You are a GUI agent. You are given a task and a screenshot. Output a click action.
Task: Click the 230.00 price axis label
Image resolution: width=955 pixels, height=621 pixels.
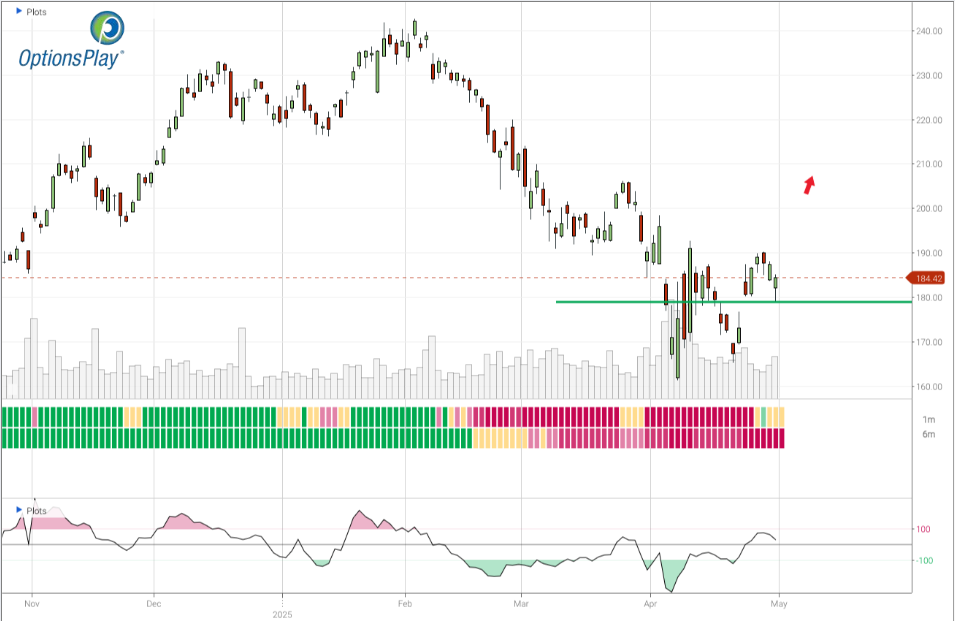pyautogui.click(x=929, y=75)
